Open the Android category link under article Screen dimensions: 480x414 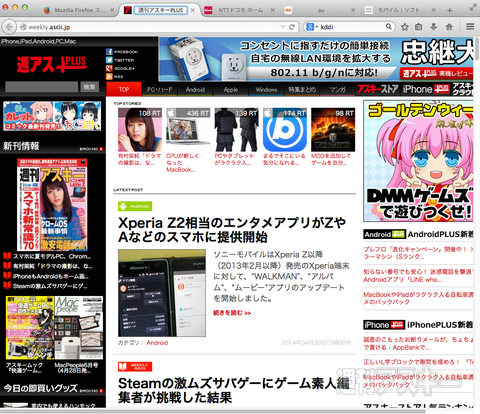(157, 342)
